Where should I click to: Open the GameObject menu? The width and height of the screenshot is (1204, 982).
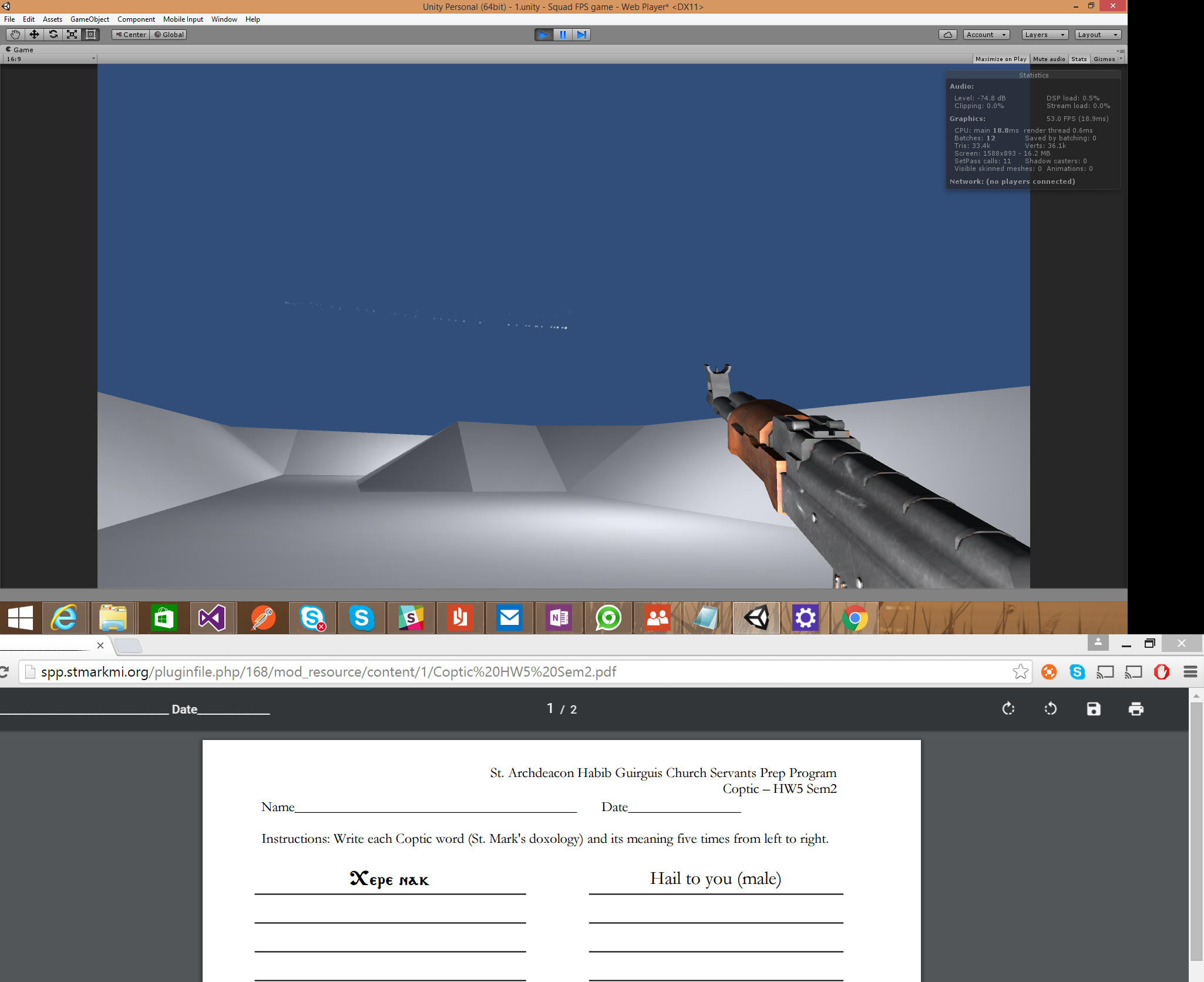[90, 19]
